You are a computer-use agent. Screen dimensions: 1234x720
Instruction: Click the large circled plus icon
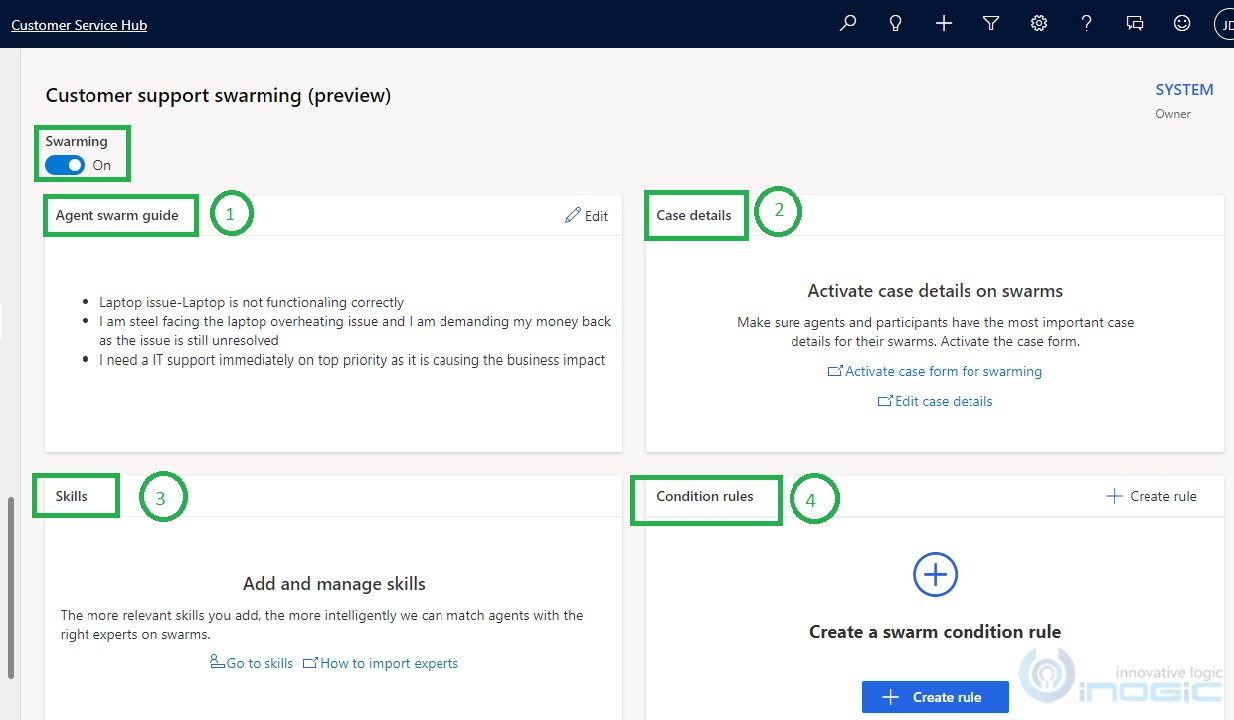[x=935, y=574]
